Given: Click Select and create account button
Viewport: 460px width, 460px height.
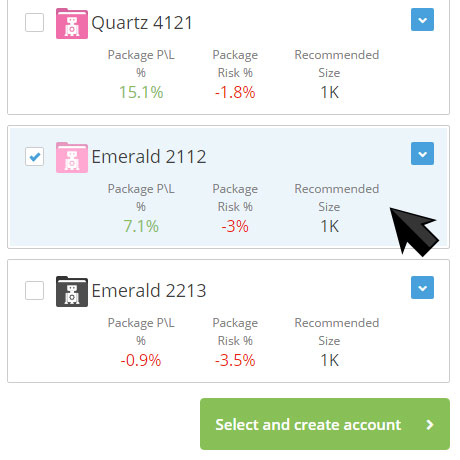Looking at the screenshot, I should 325,424.
